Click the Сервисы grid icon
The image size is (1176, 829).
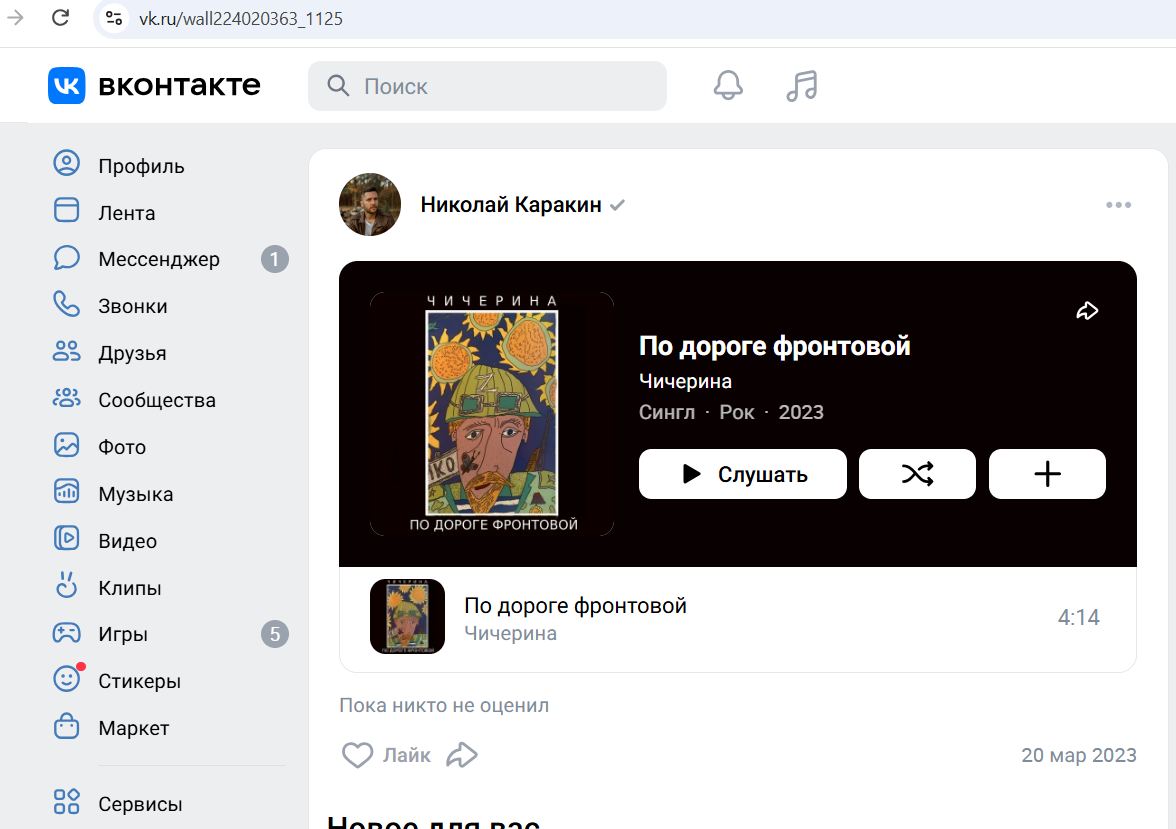click(x=66, y=801)
